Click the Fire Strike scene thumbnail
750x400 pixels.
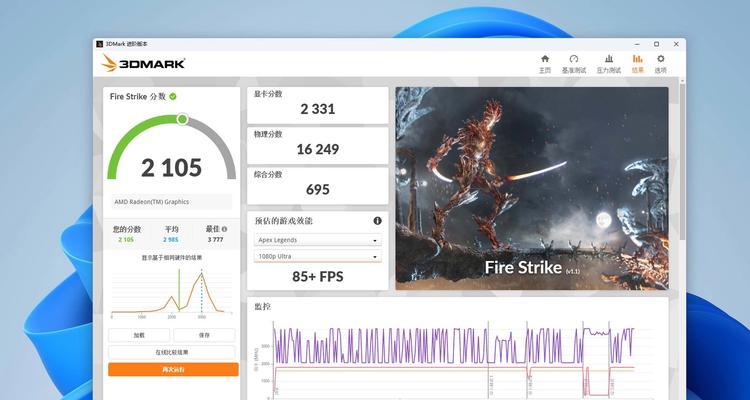point(532,188)
